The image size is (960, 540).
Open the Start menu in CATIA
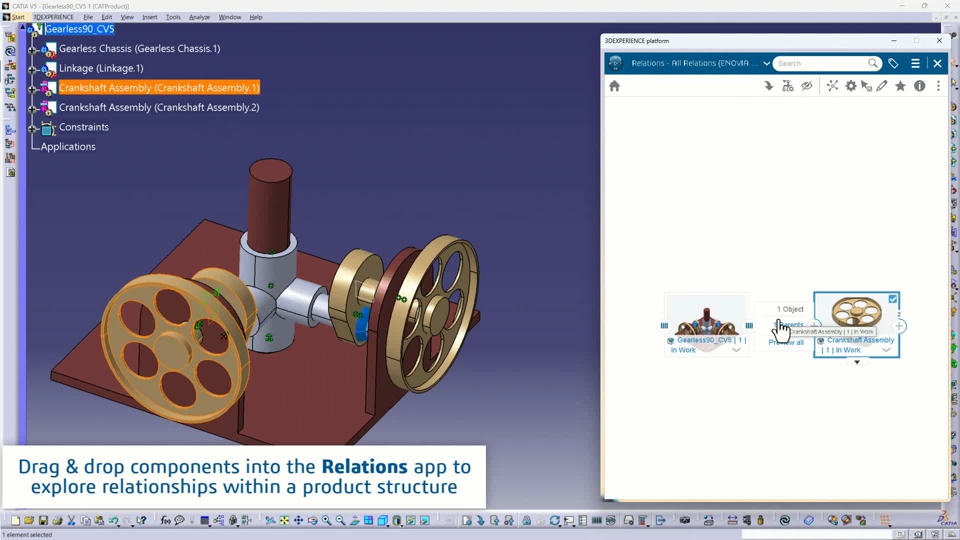click(x=18, y=17)
